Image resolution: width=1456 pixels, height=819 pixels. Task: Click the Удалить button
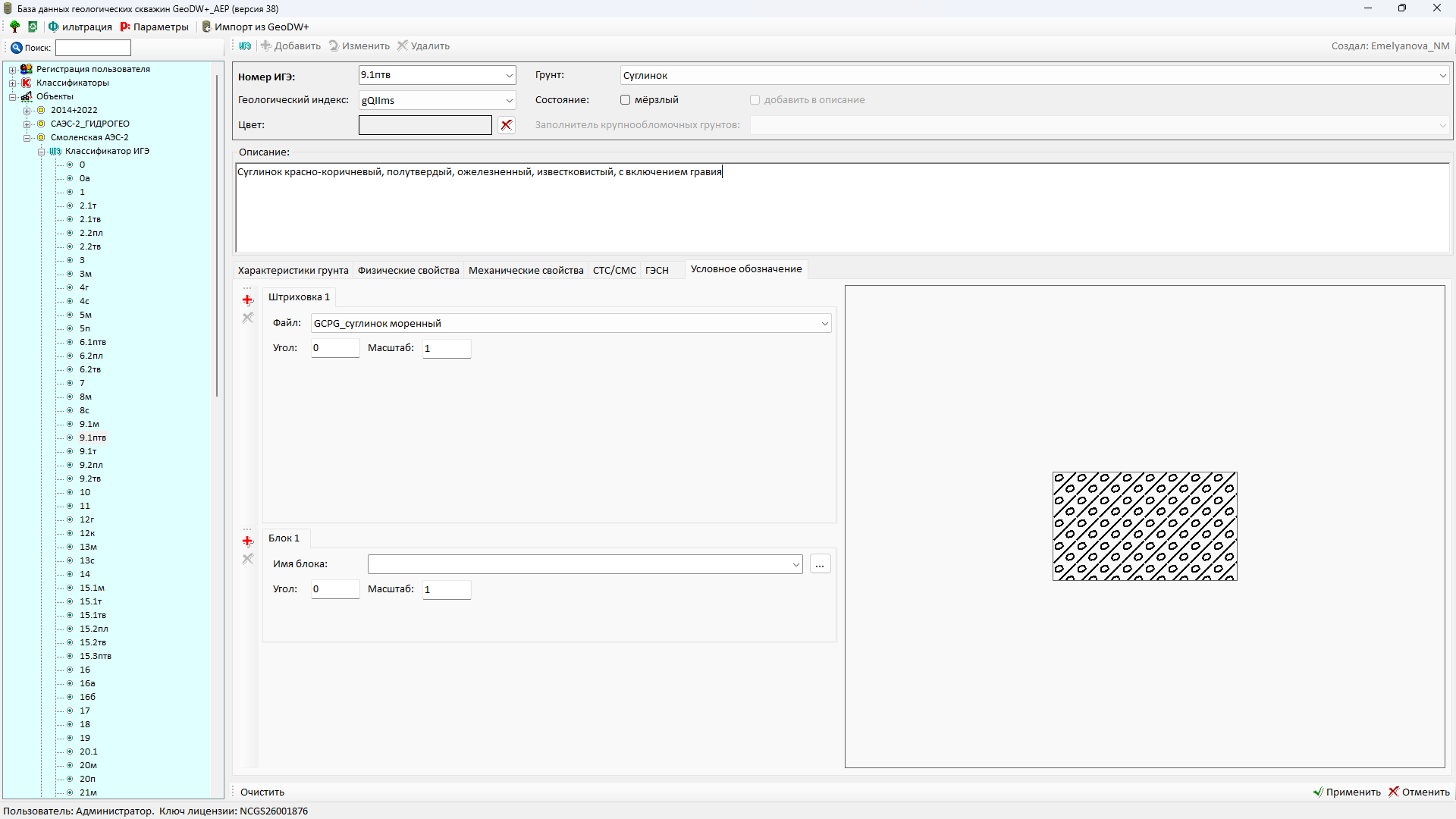click(423, 46)
